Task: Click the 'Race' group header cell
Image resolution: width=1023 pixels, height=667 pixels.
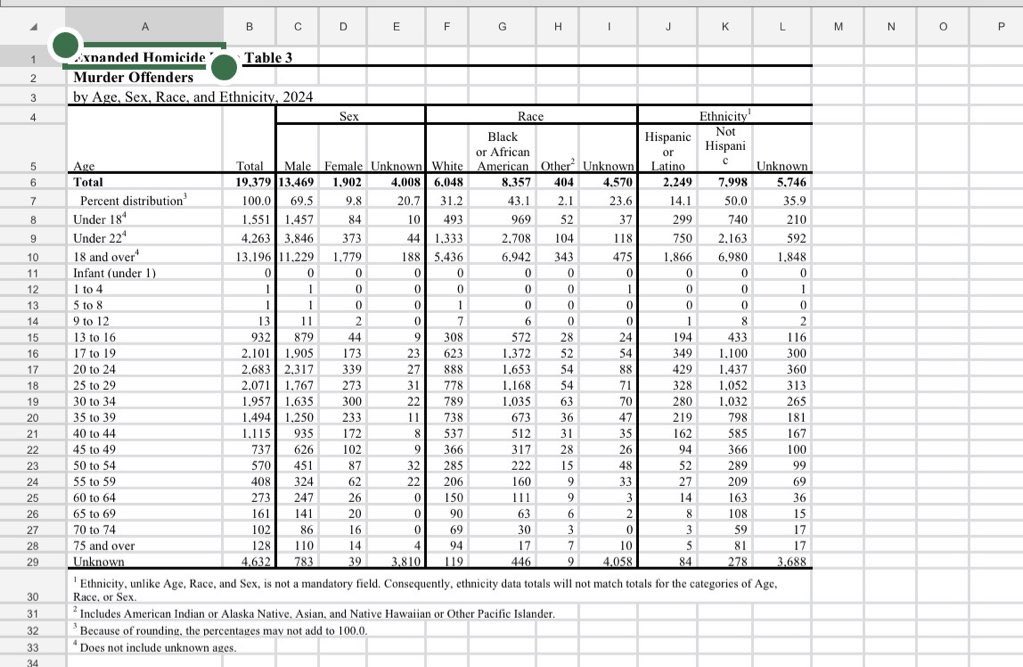Action: (530, 116)
